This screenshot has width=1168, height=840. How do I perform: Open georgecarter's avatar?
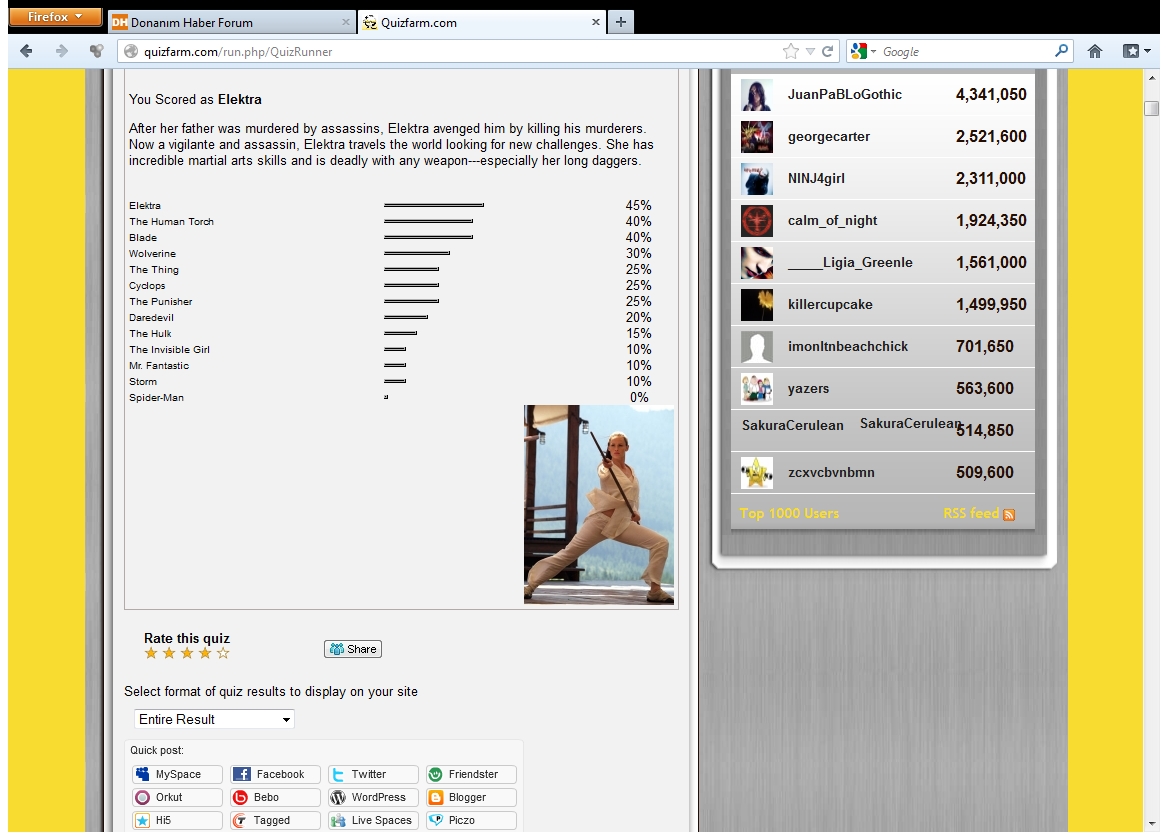[x=757, y=137]
